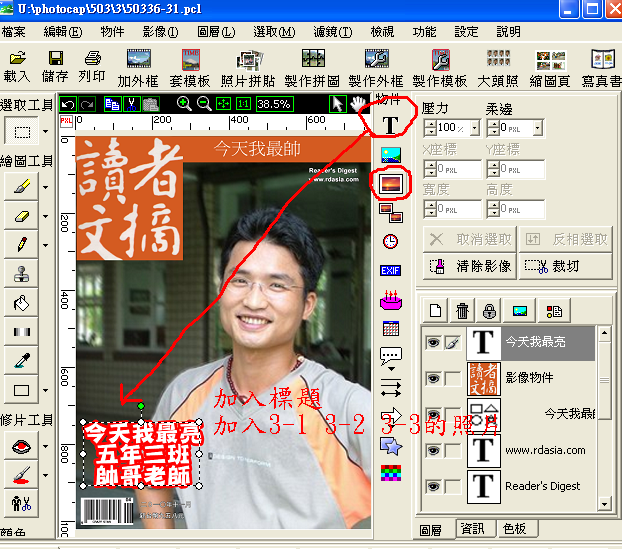
Task: Select the eraser drawing tool
Action: click(24, 215)
